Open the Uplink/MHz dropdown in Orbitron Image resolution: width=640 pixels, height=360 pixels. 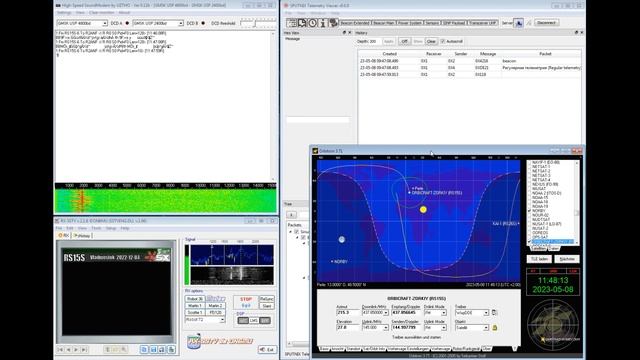pos(386,327)
